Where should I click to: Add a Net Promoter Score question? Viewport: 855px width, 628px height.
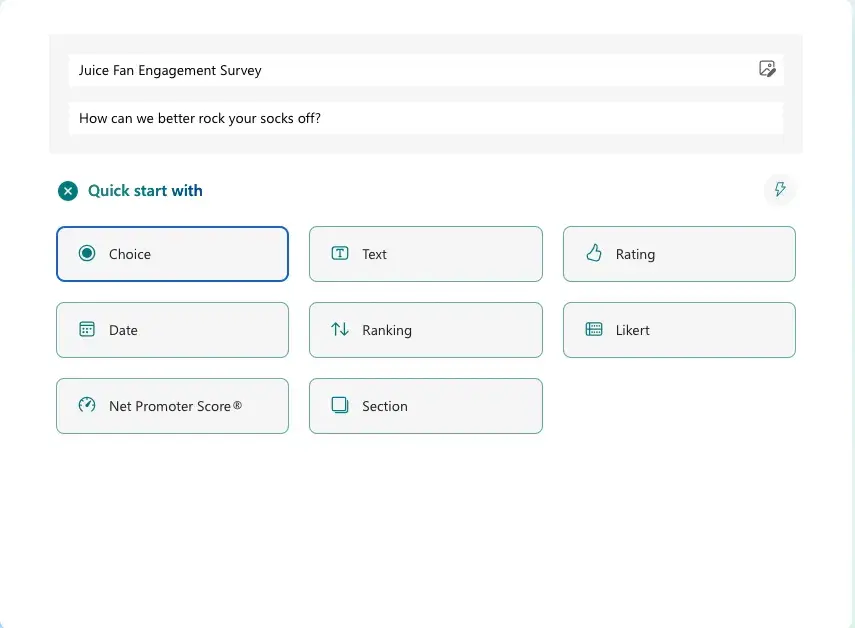point(172,406)
